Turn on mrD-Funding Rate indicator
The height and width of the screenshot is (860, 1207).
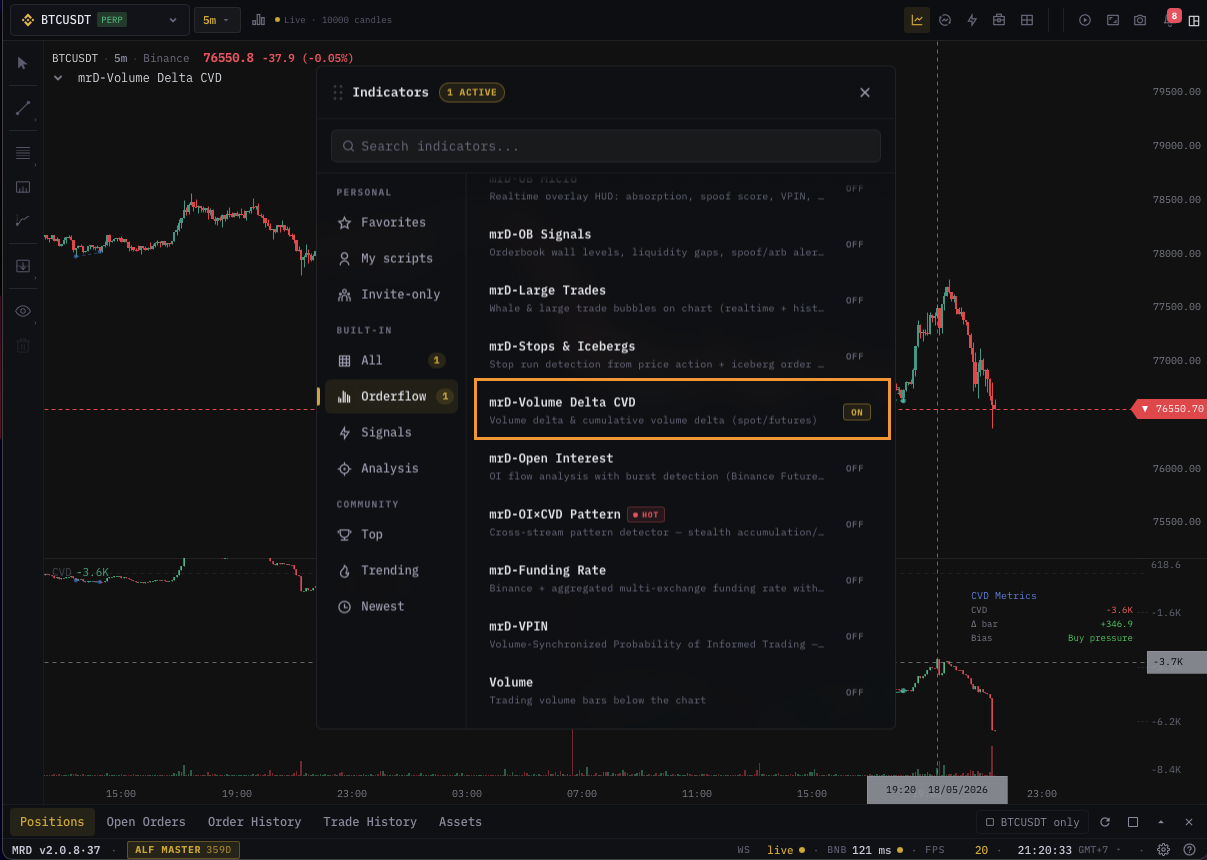pyautogui.click(x=855, y=580)
